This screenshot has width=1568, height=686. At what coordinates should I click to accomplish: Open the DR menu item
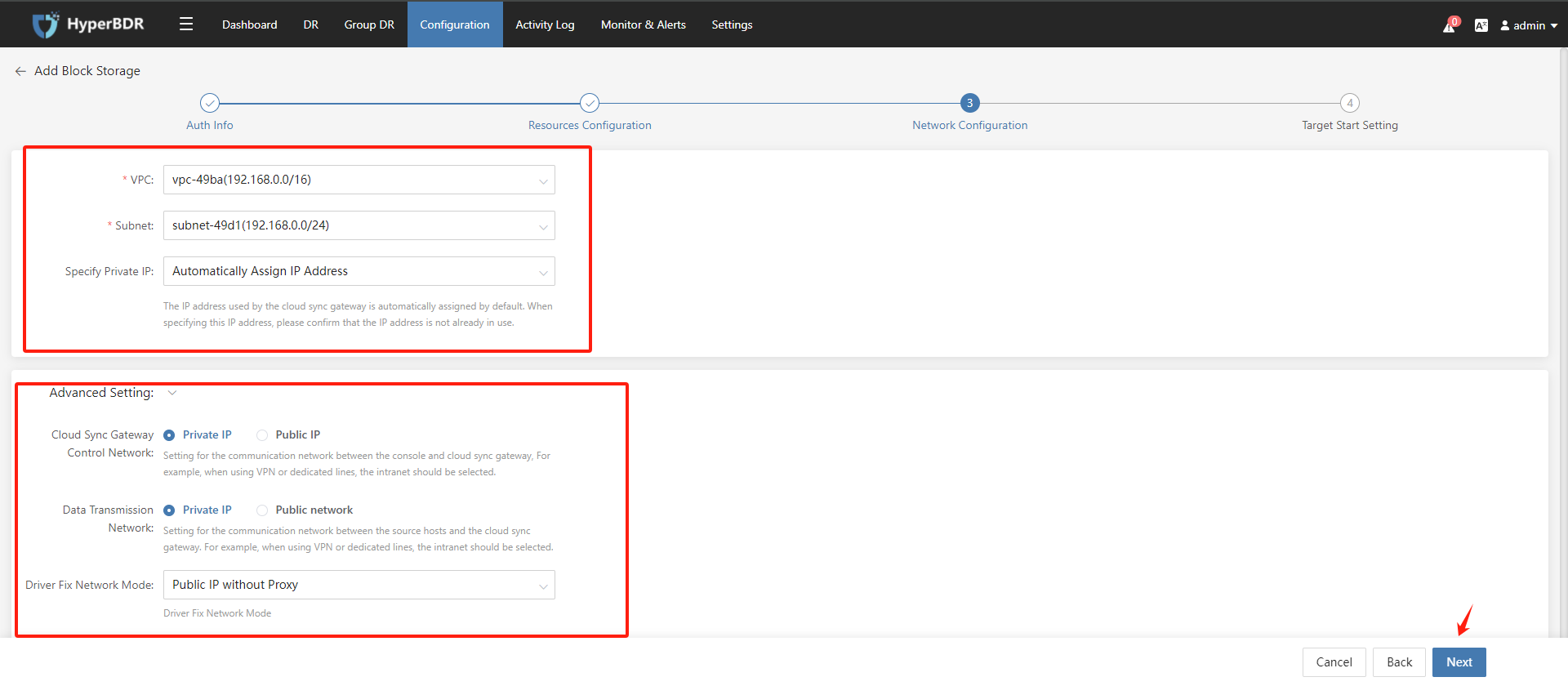click(x=311, y=24)
